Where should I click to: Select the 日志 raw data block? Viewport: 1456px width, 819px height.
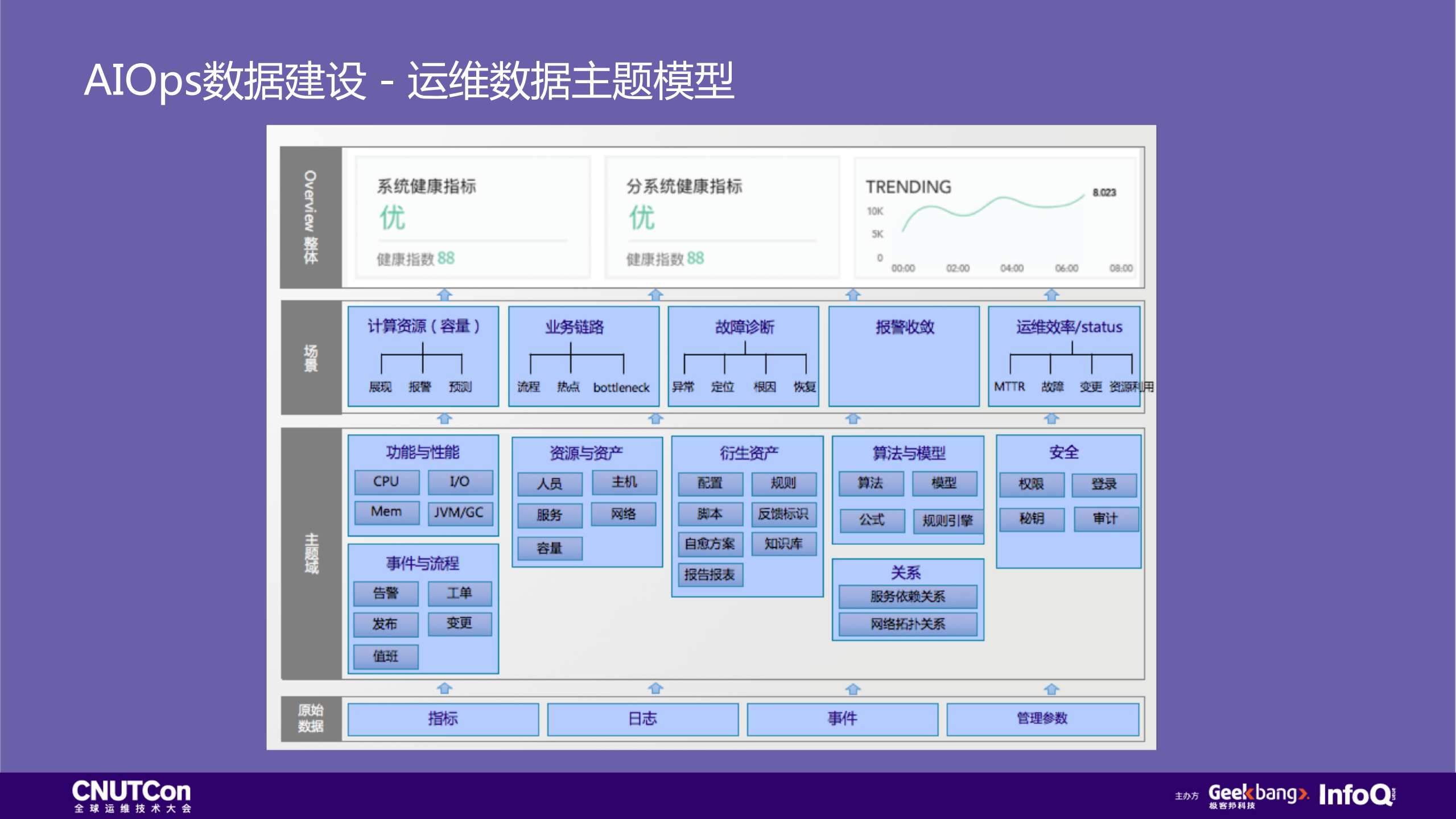click(x=642, y=719)
